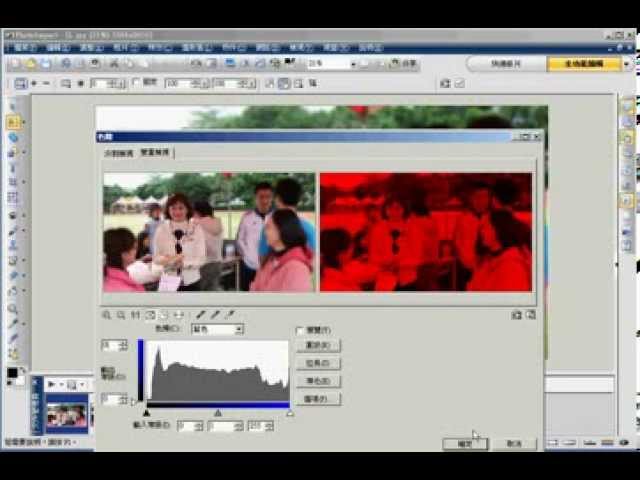Select the highlighted Selection tool in toolbox
This screenshot has width=640, height=480.
point(13,122)
